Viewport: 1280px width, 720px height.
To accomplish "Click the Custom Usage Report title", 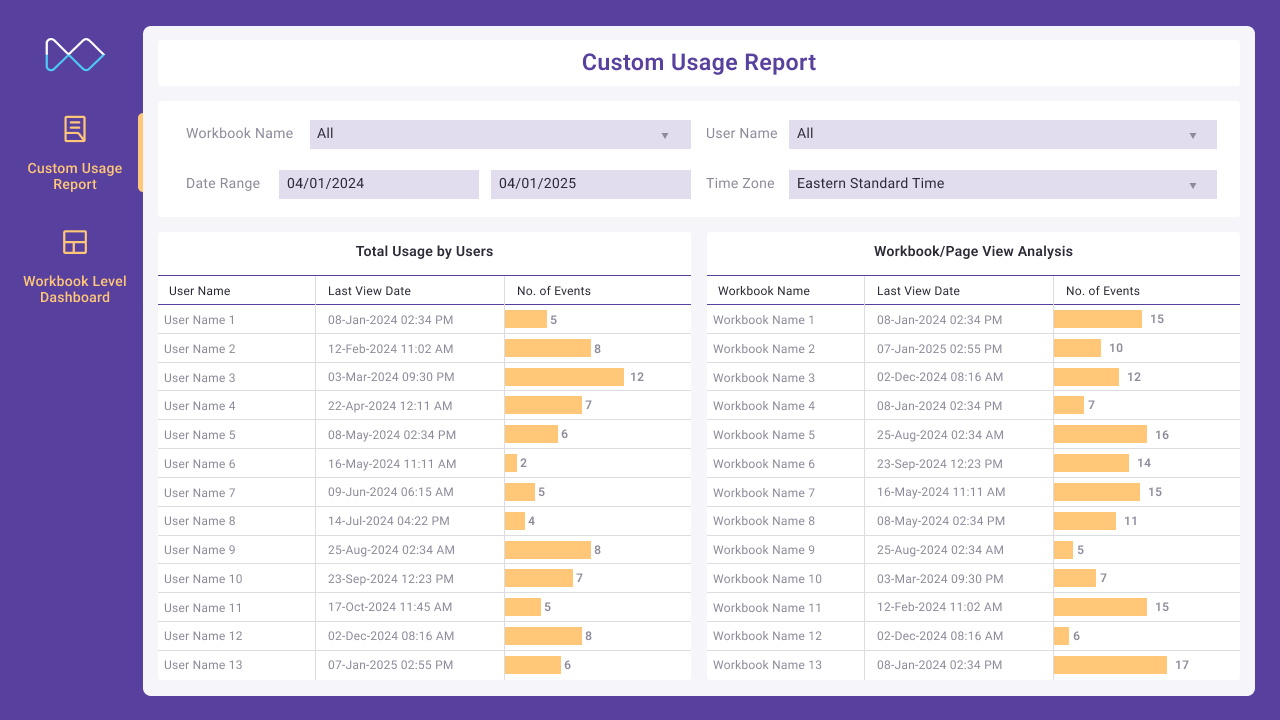I will click(x=699, y=62).
